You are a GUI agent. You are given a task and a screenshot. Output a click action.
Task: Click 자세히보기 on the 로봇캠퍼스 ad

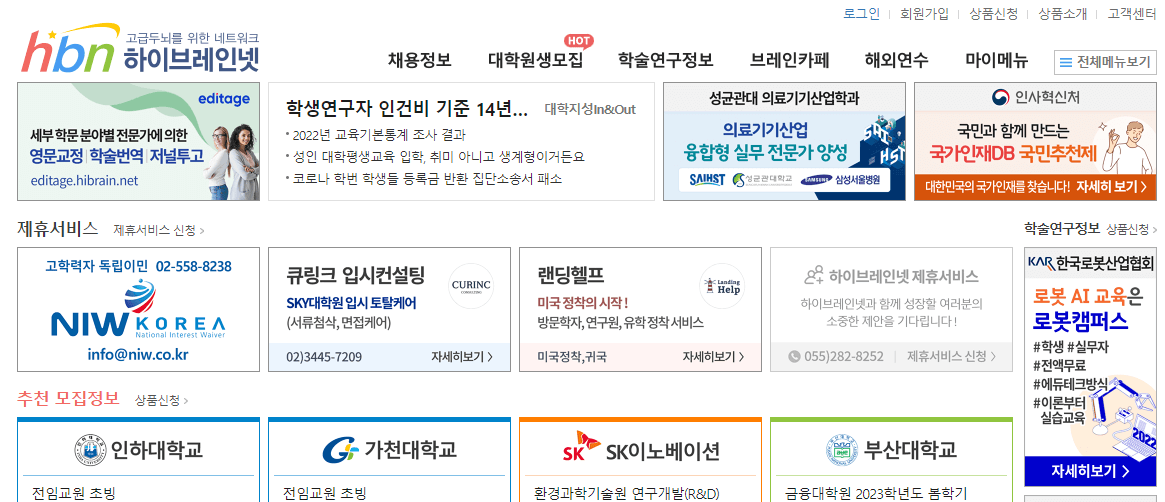[x=1091, y=471]
